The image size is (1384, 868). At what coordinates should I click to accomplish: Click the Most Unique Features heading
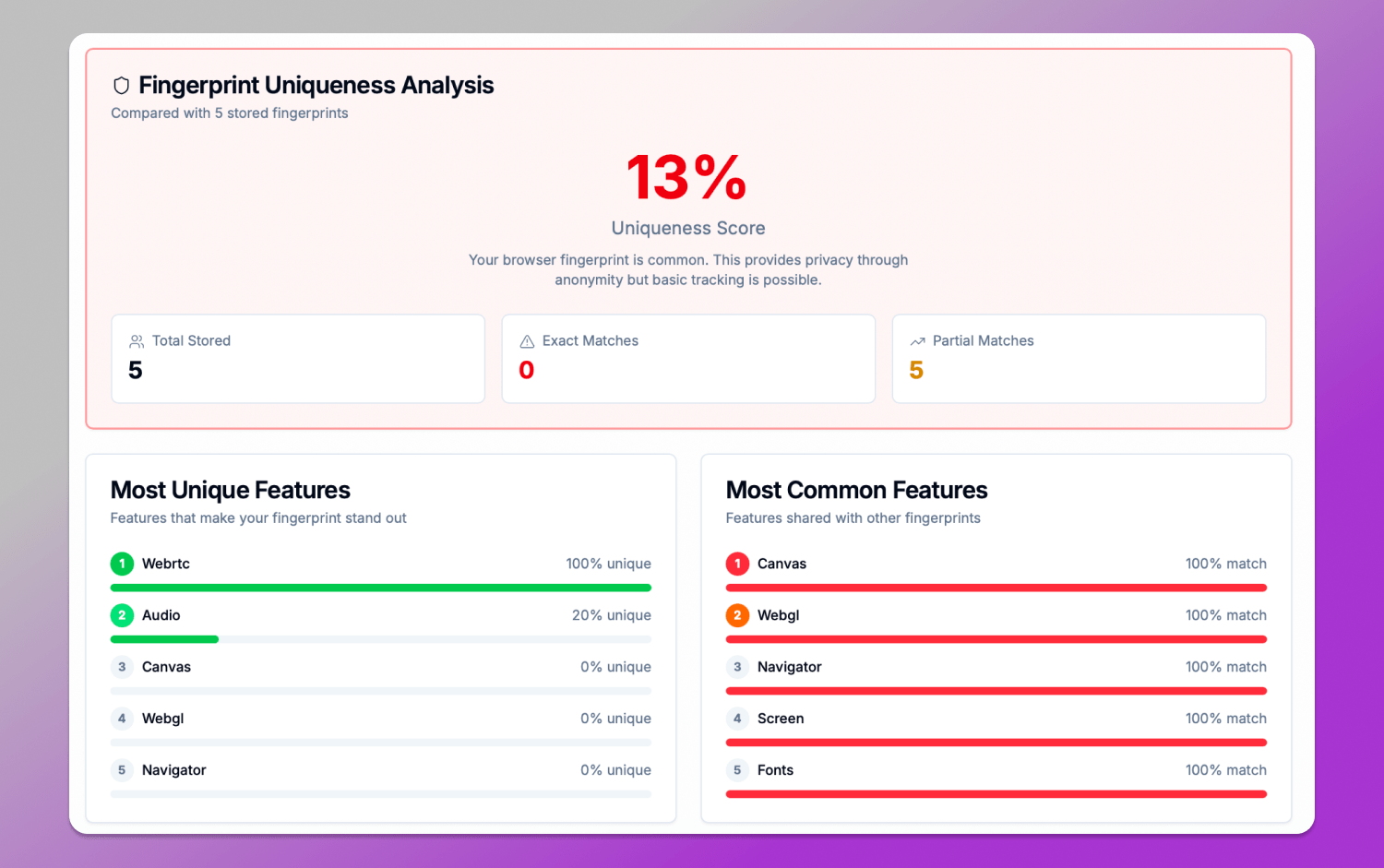click(x=231, y=490)
